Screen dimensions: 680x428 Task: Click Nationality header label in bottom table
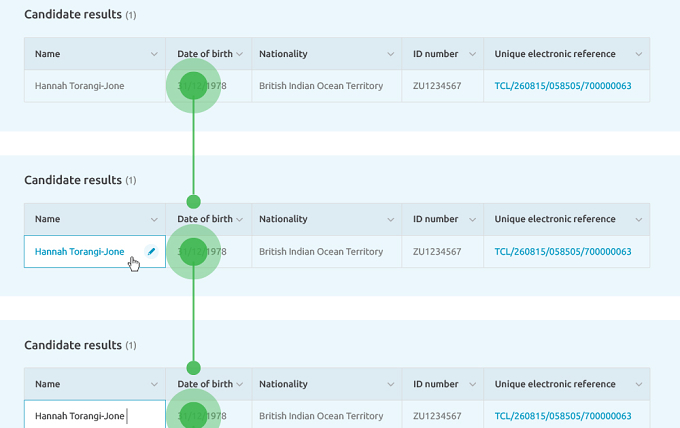[x=283, y=384]
